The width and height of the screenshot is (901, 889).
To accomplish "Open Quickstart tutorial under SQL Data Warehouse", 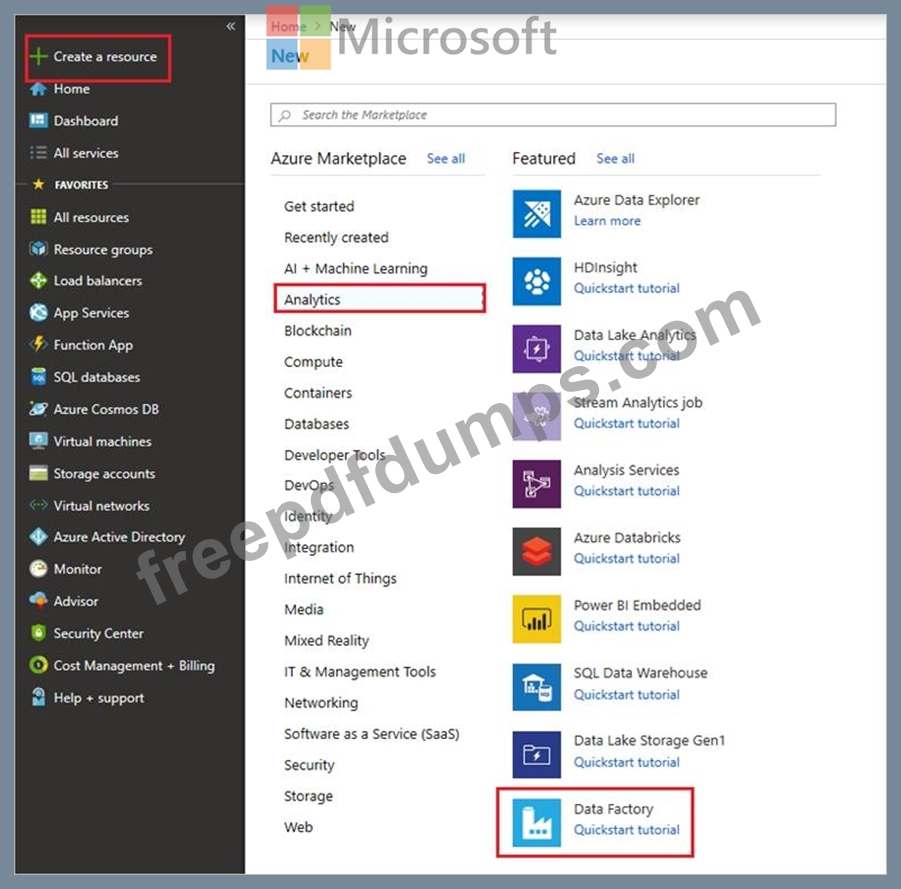I will tap(626, 695).
